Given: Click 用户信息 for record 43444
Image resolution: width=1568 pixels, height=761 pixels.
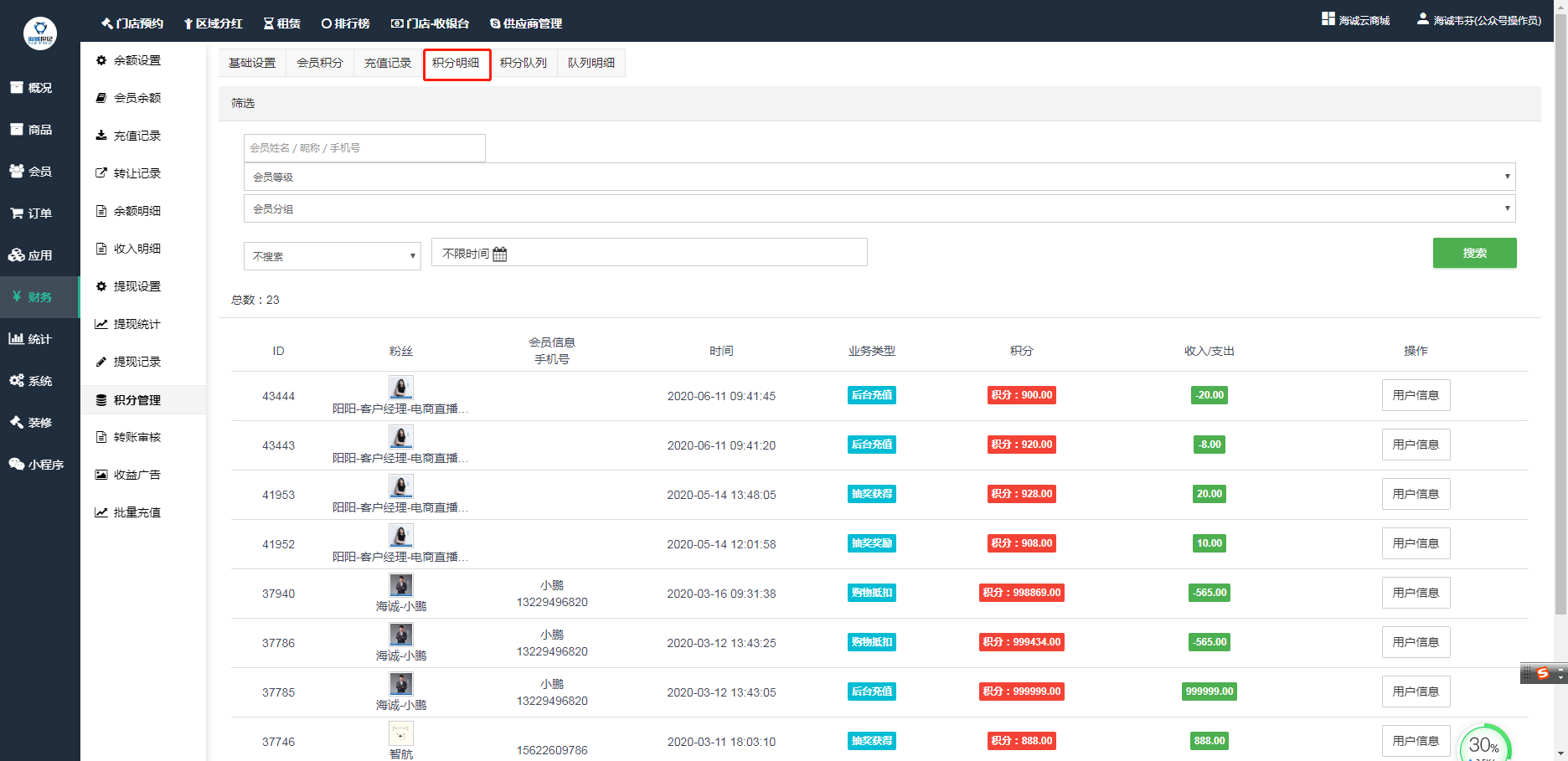Looking at the screenshot, I should [x=1416, y=395].
